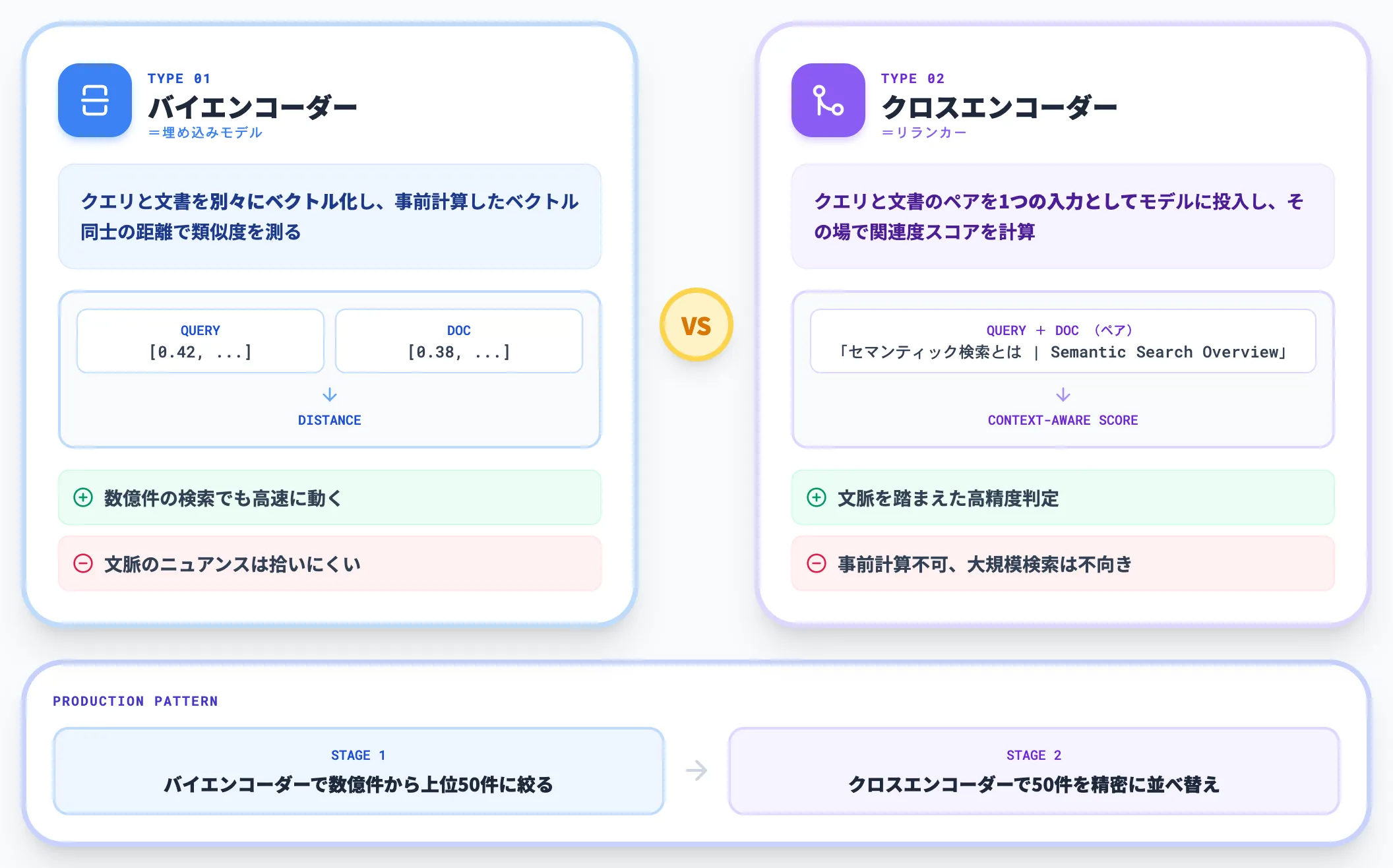
Task: Click the クロスエンコーダー heading
Action: coord(999,107)
